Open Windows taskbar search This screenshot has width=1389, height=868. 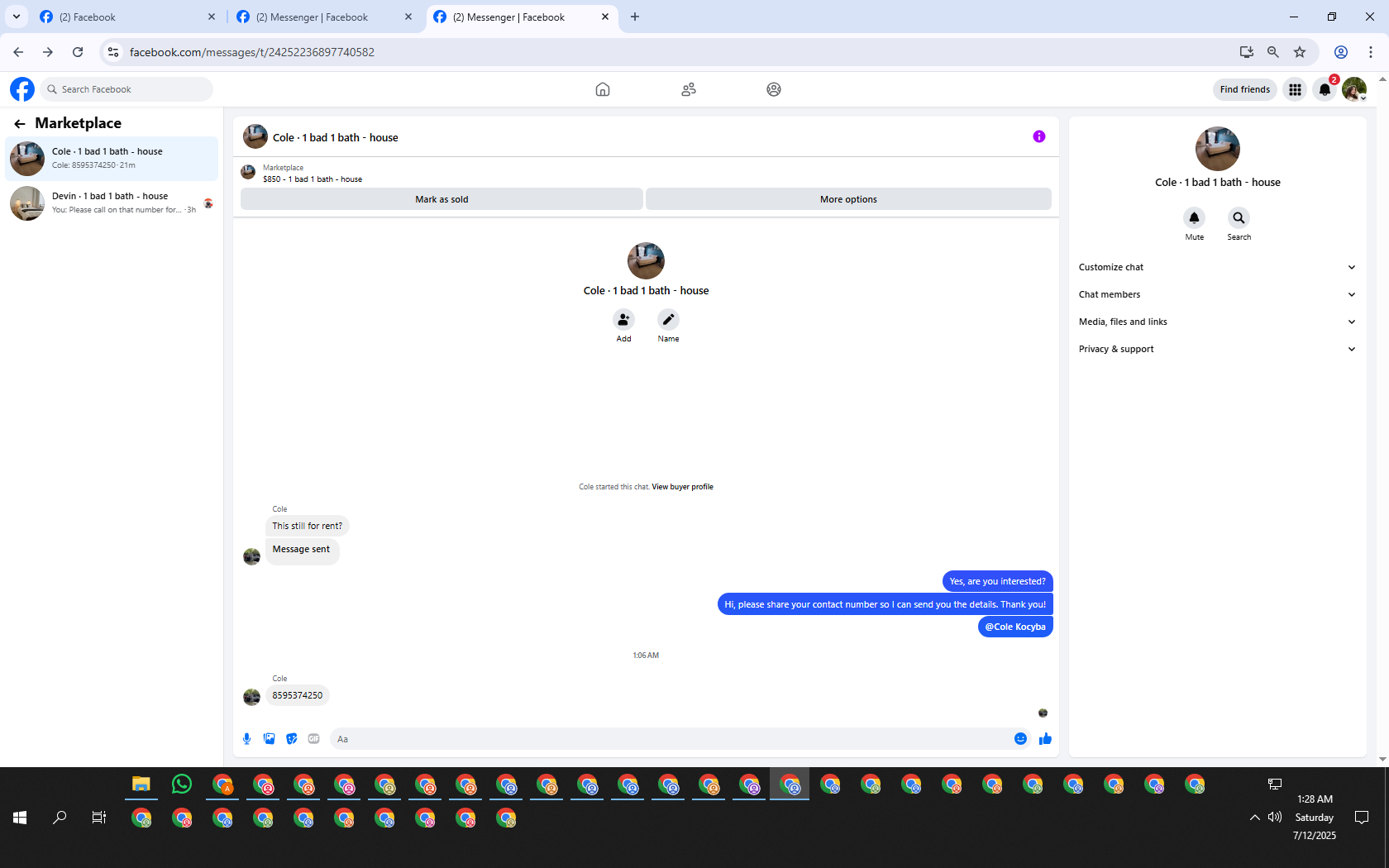pos(60,818)
